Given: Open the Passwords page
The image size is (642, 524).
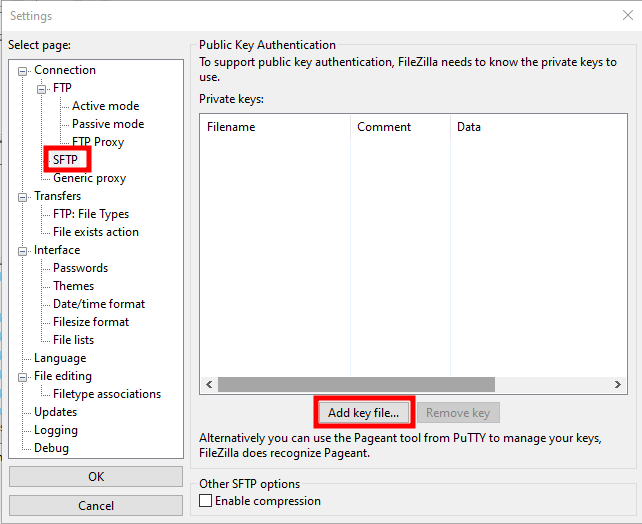Looking at the screenshot, I should 80,268.
